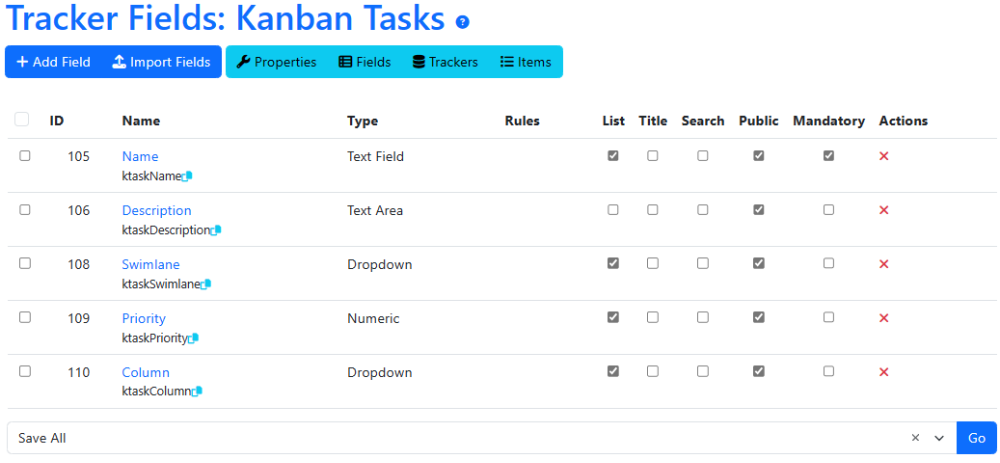This screenshot has height=463, width=1000.
Task: Uncheck List checkbox for Swimlane row
Action: tap(613, 263)
